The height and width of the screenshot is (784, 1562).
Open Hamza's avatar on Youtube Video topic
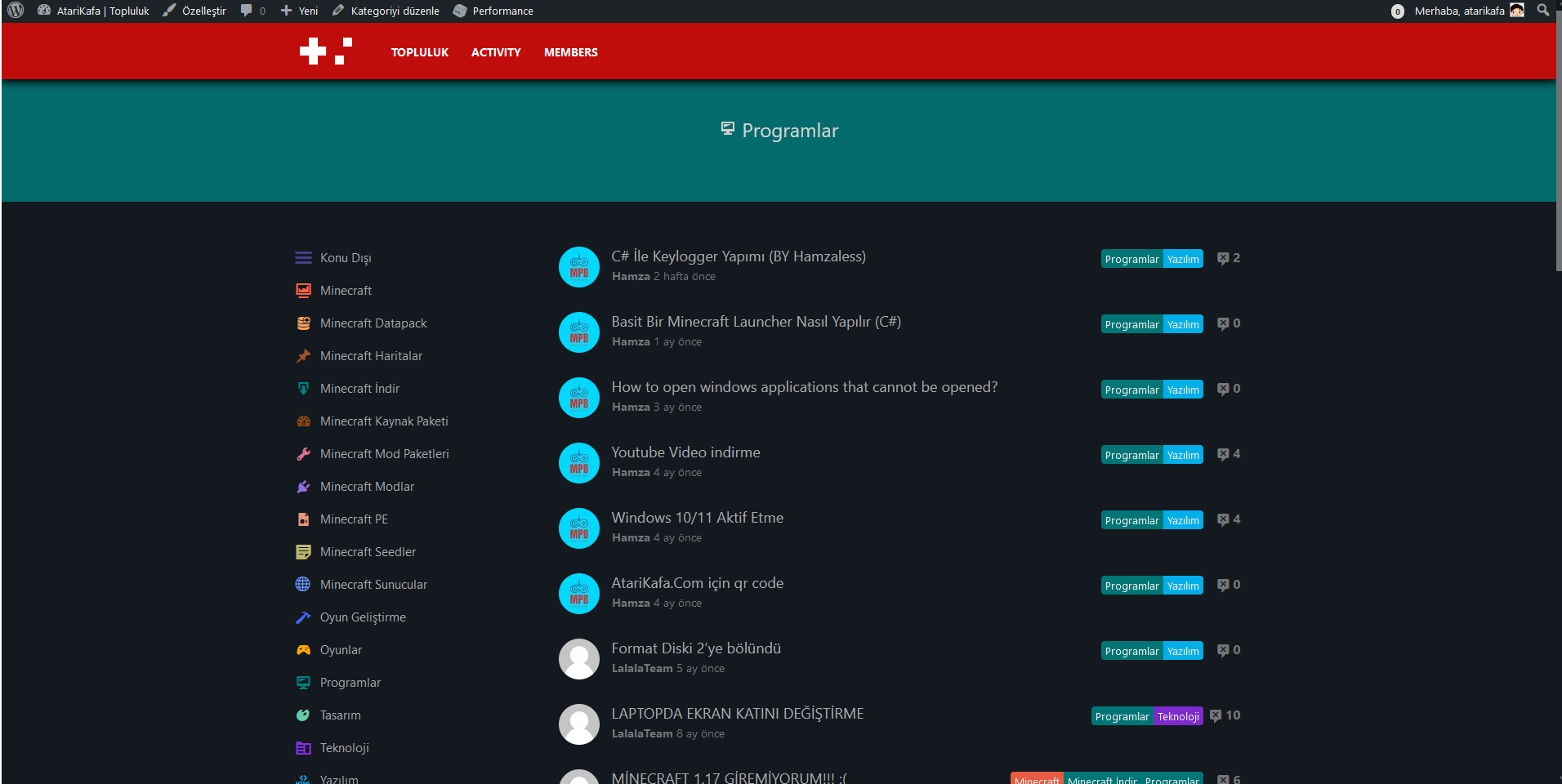tap(579, 463)
